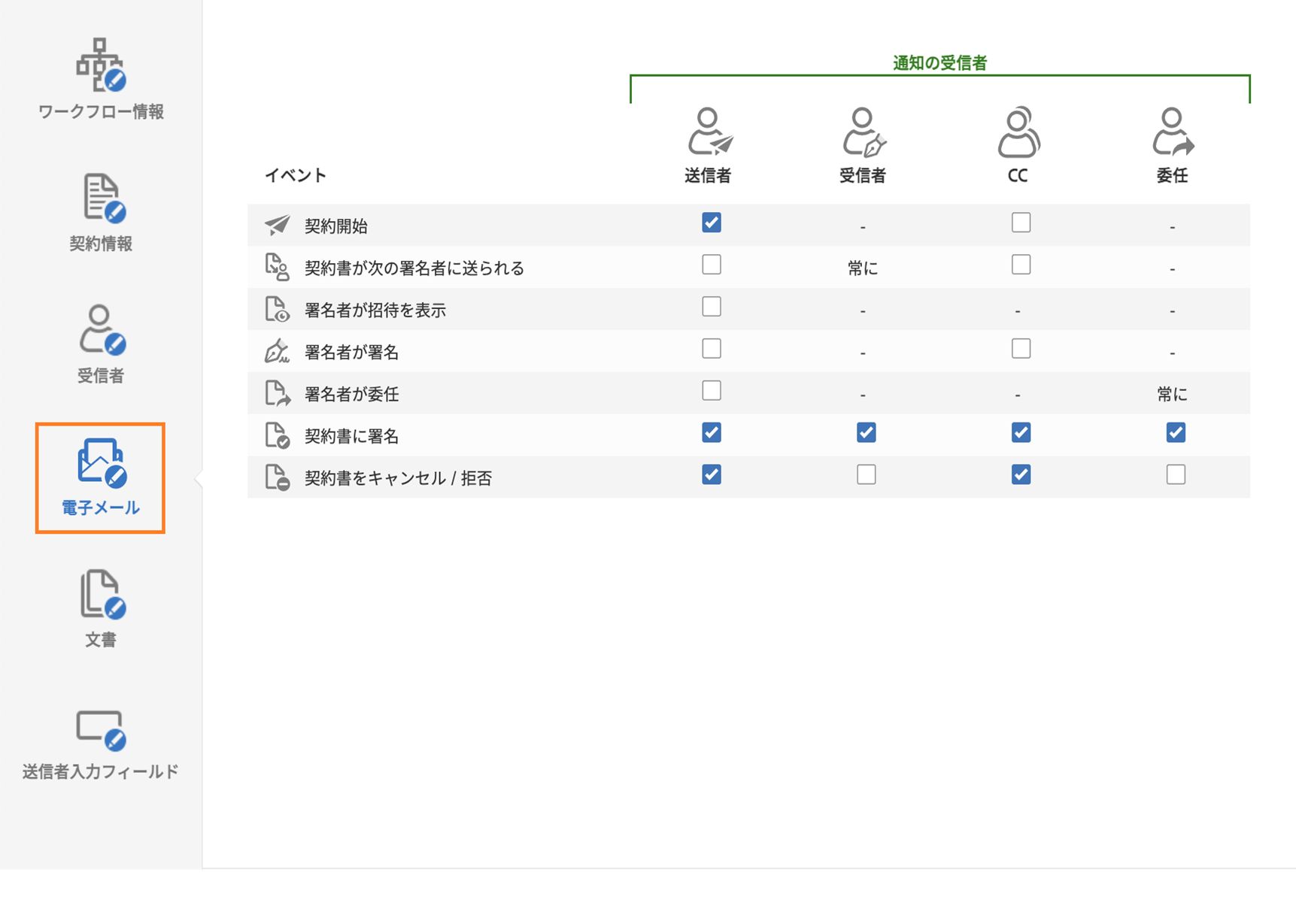Click the イベント column header
Viewport: 1296px width, 924px height.
295,175
